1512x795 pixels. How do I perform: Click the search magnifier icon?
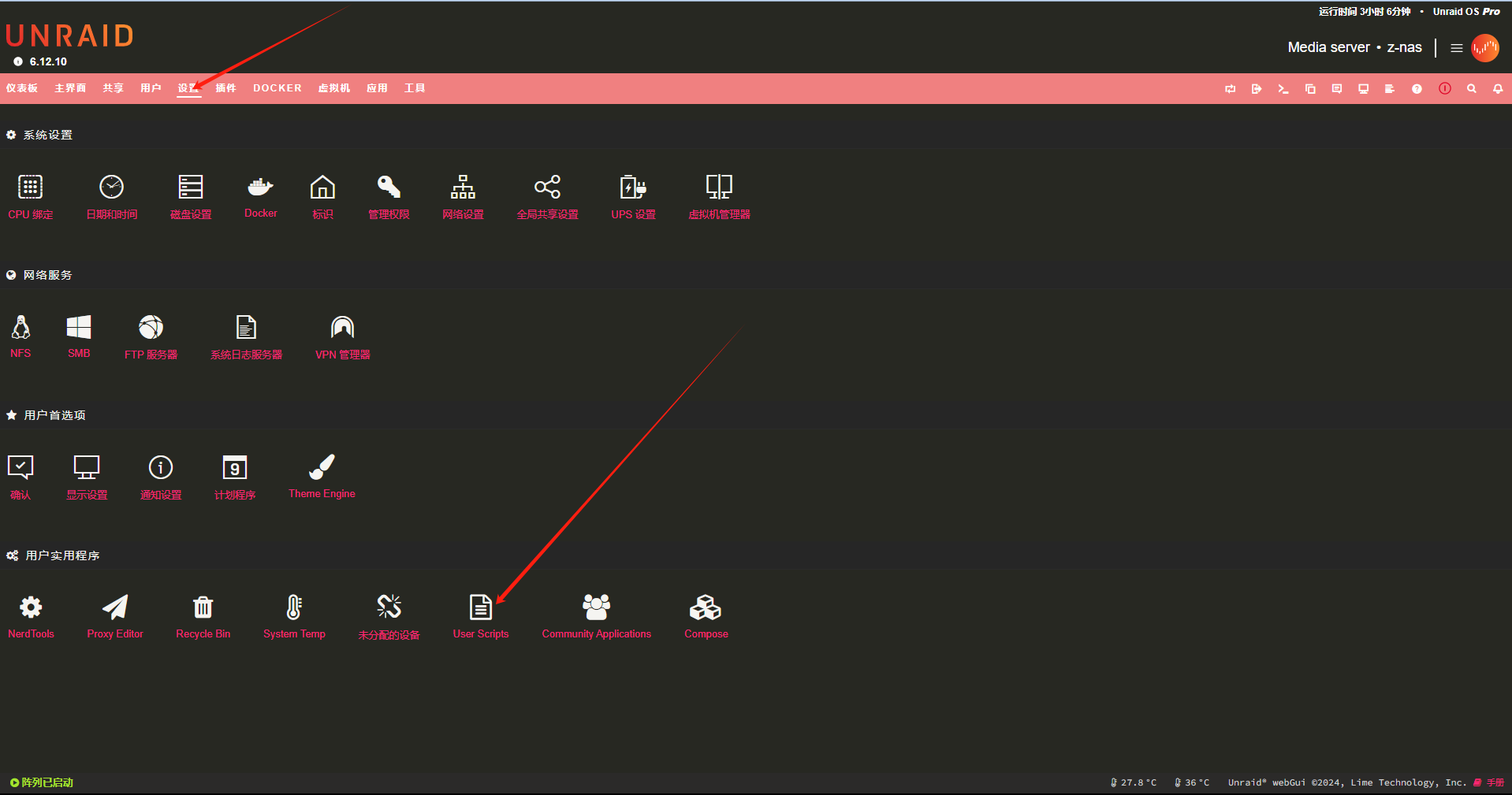point(1471,89)
